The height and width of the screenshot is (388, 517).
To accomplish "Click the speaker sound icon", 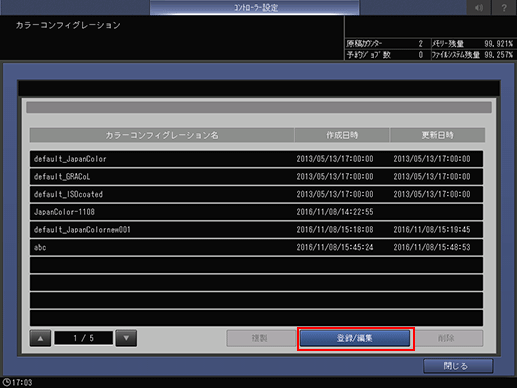I will coord(479,7).
